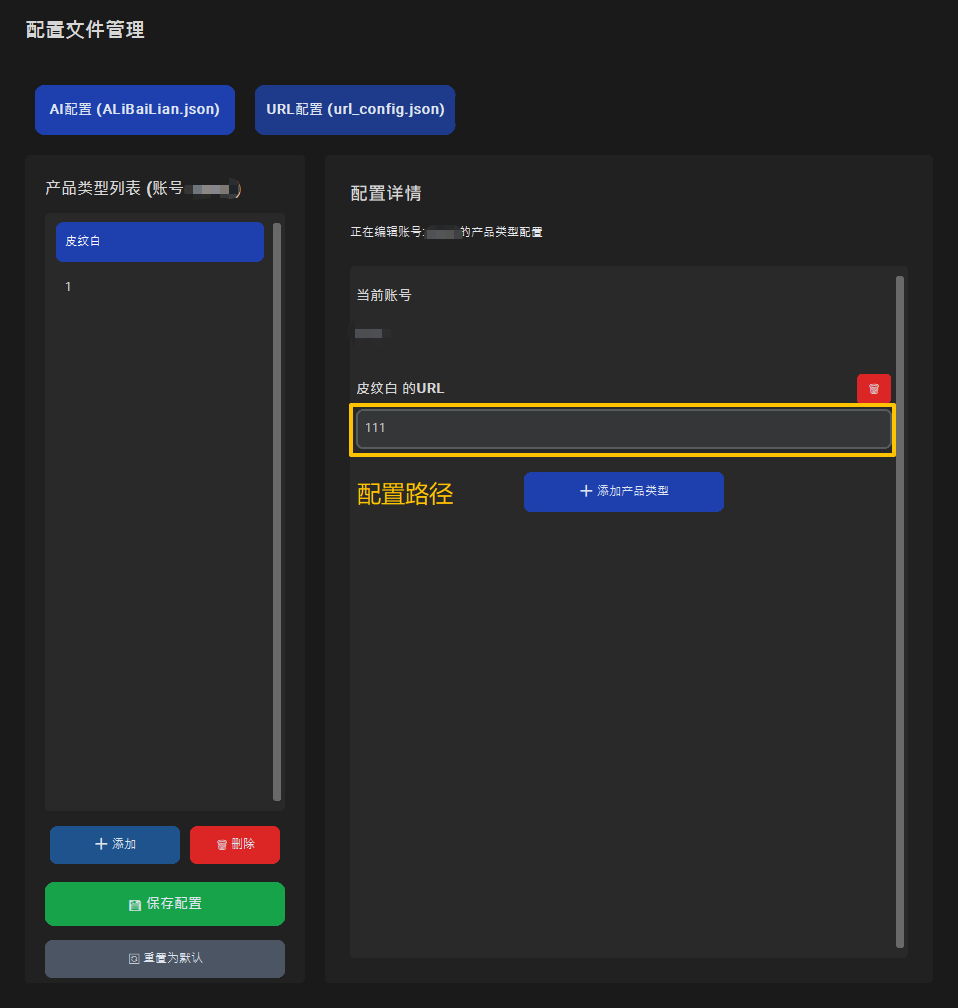958x1008 pixels.
Task: Click the 配置详情 panel scrollbar
Action: pyautogui.click(x=900, y=610)
